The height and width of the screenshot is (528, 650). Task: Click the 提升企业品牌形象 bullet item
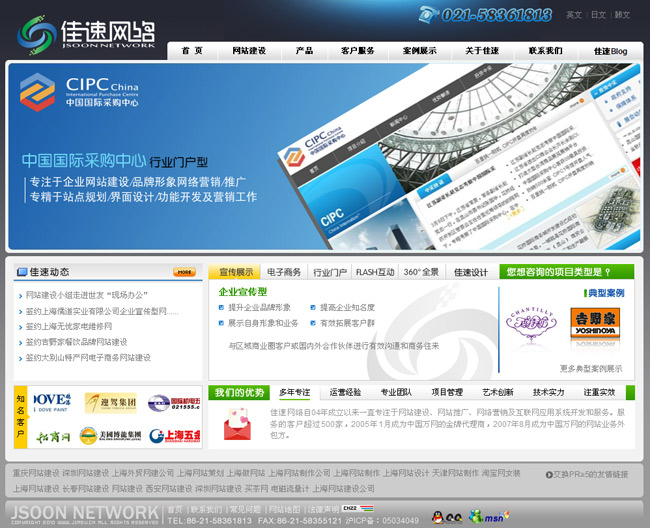(x=259, y=308)
